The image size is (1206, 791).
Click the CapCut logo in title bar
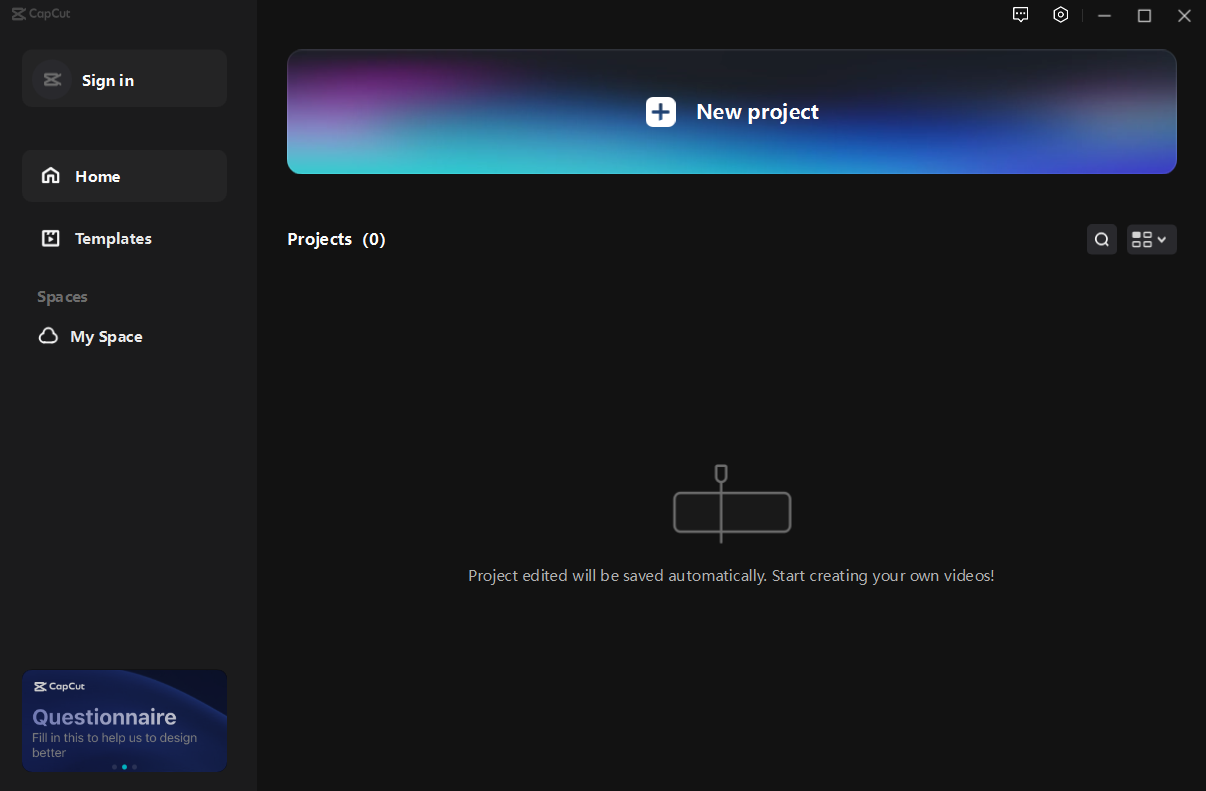[41, 14]
